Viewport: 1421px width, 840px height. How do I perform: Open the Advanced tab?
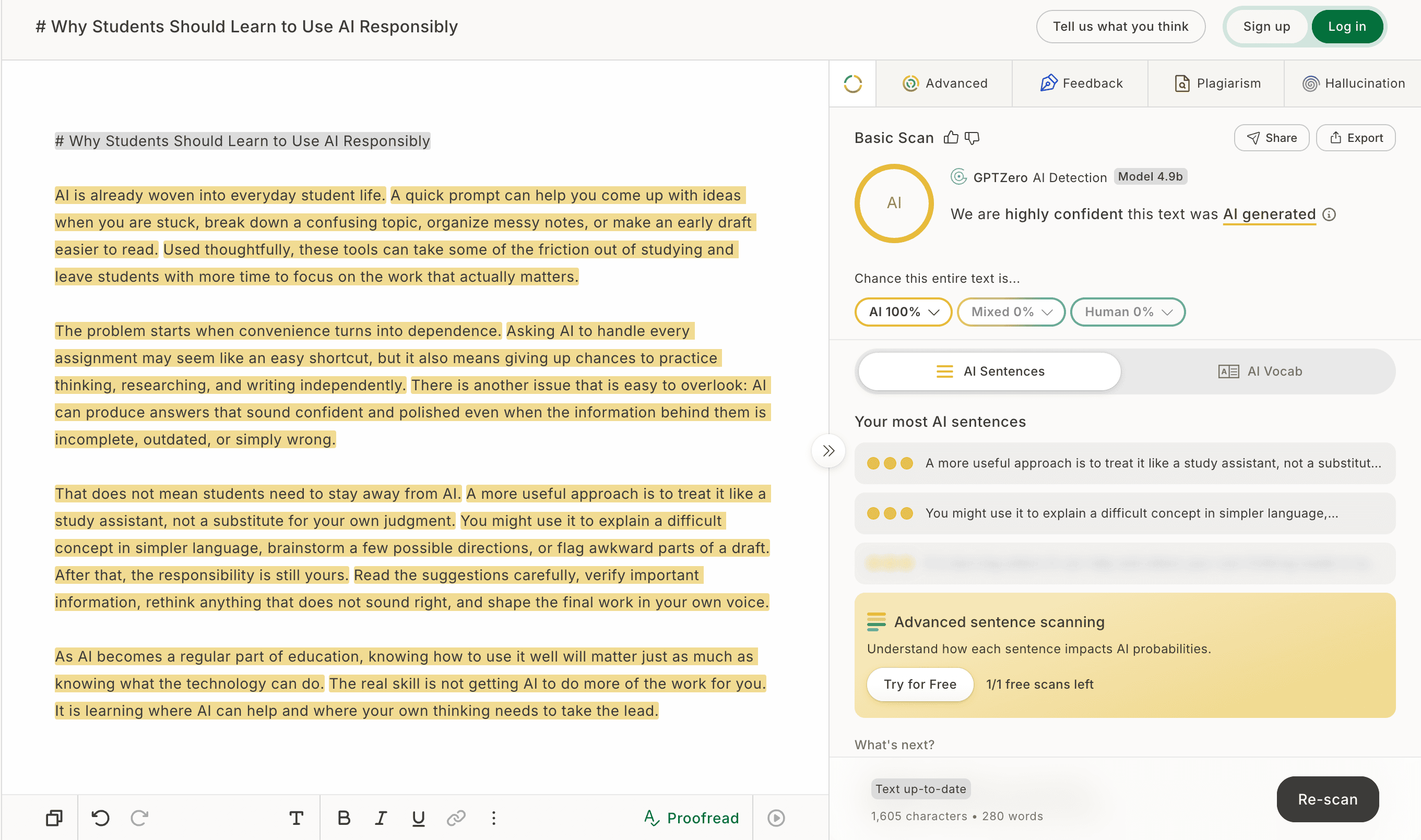pyautogui.click(x=944, y=83)
